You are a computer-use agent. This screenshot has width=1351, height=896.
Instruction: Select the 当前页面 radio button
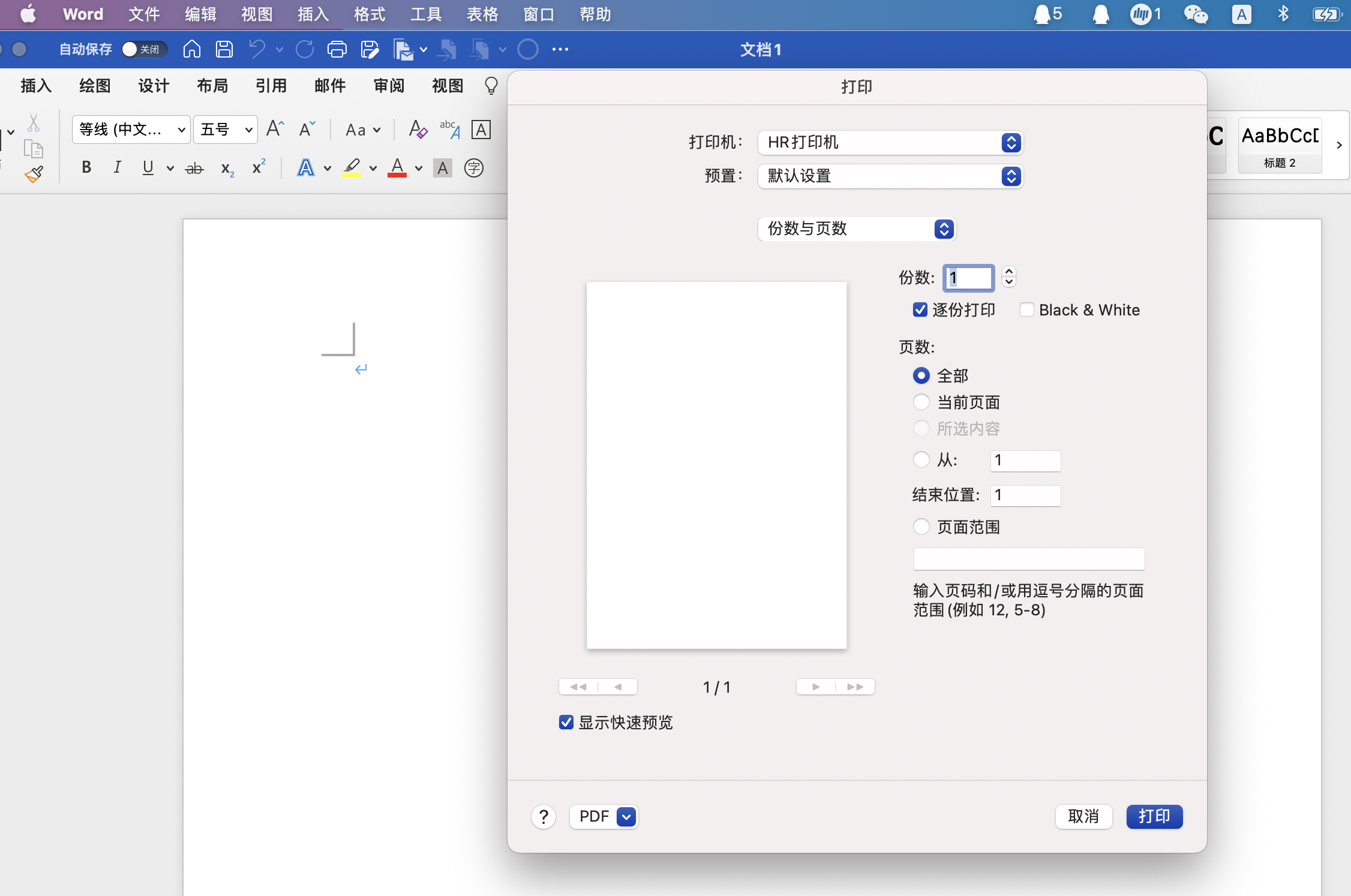(x=921, y=402)
